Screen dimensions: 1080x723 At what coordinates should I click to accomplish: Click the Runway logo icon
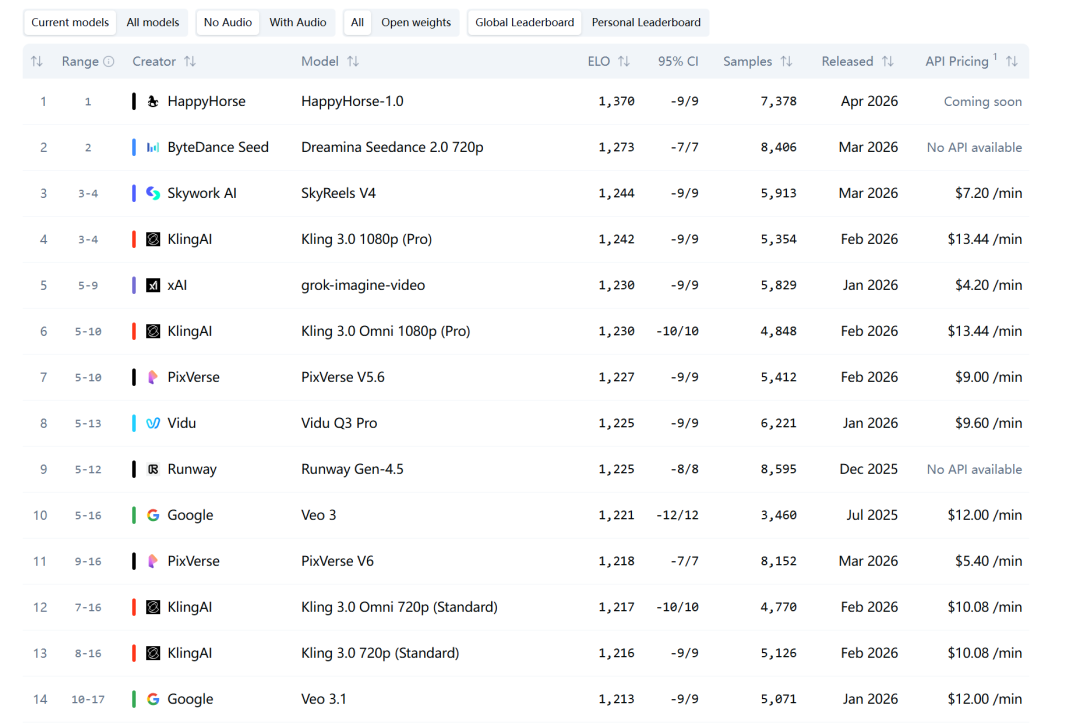point(153,469)
